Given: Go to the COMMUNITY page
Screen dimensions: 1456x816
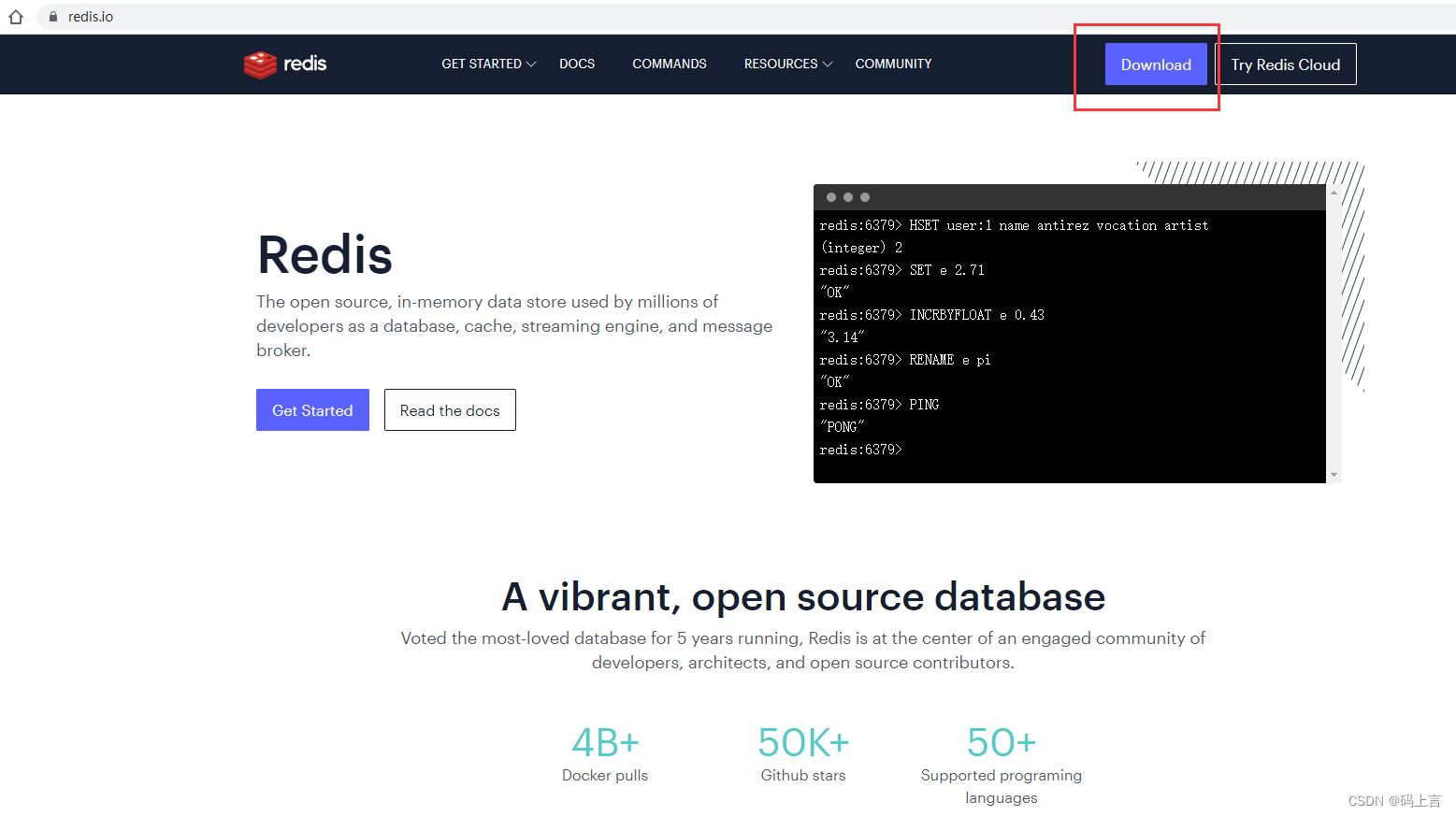Looking at the screenshot, I should (x=893, y=64).
